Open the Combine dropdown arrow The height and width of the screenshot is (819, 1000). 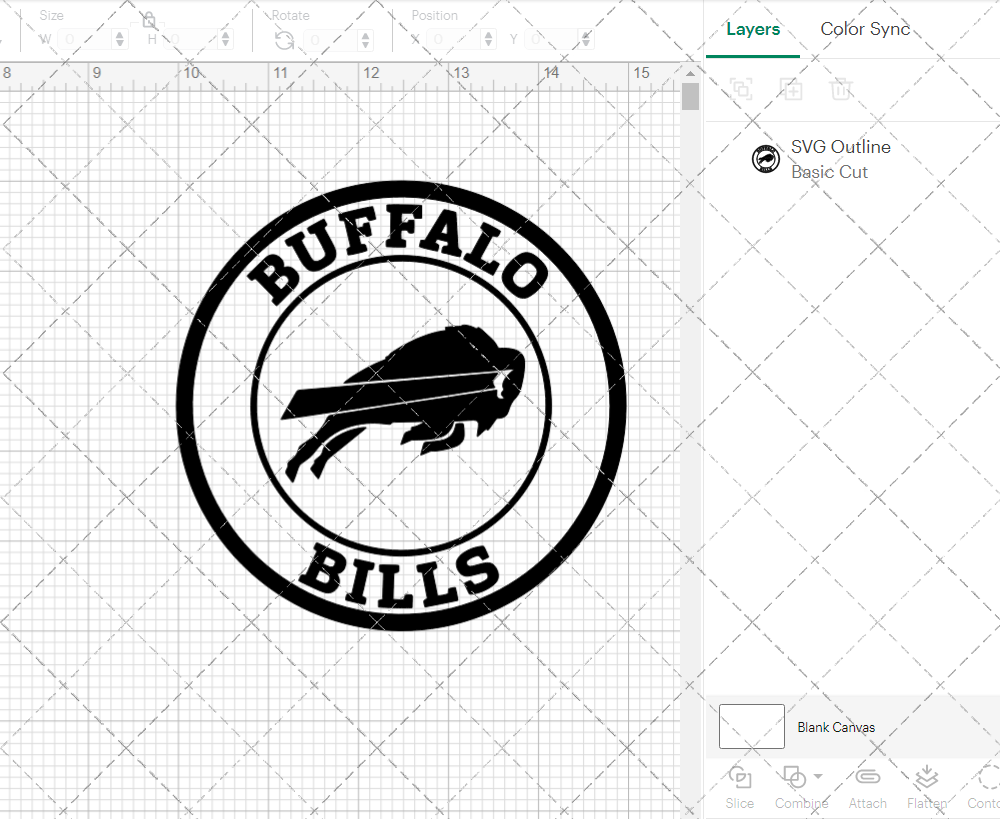[818, 776]
